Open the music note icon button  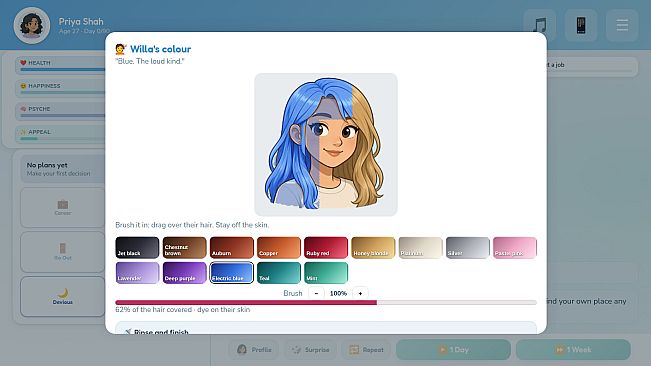[x=539, y=25]
